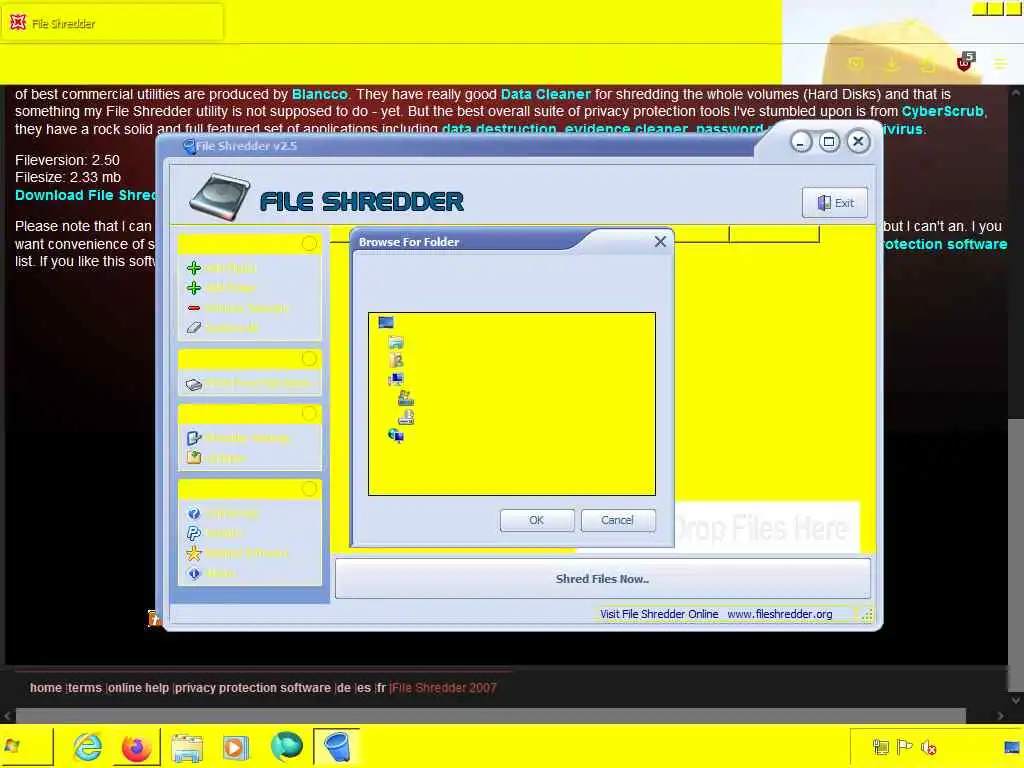Collapse the sidebar group with green plus icons

pos(310,244)
